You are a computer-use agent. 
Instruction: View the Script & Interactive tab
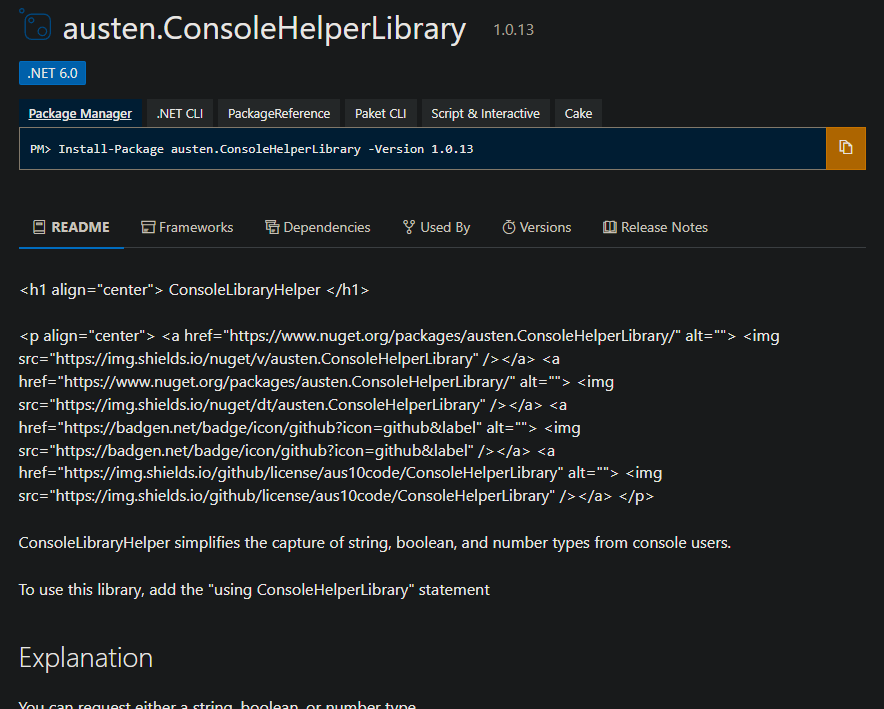tap(485, 113)
